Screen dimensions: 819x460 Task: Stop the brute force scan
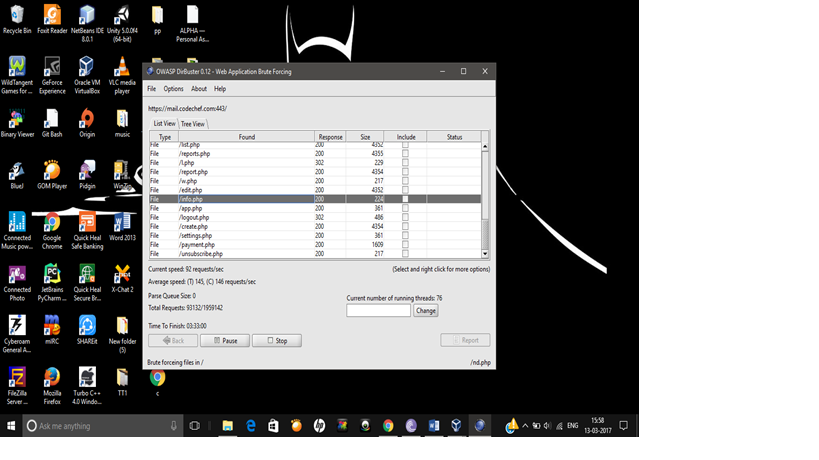(x=277, y=340)
